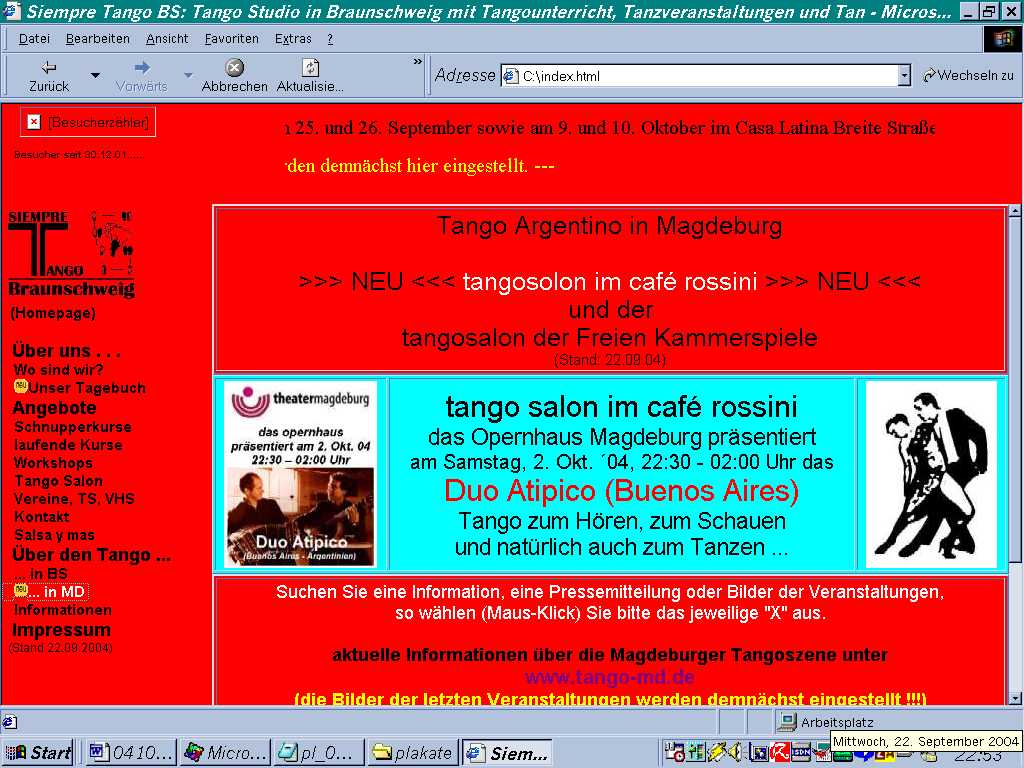
Task: Click the NEU badge beside in MD
Action: click(20, 590)
